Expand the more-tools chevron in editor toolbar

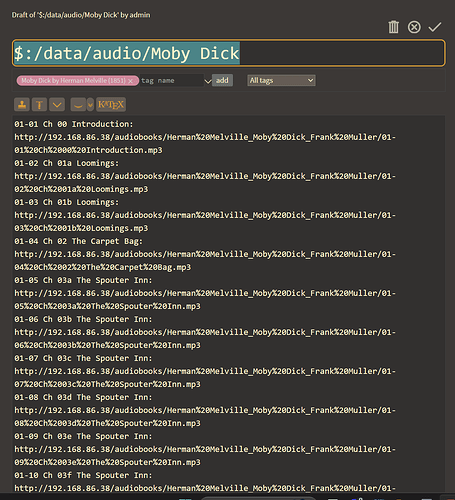[57, 105]
